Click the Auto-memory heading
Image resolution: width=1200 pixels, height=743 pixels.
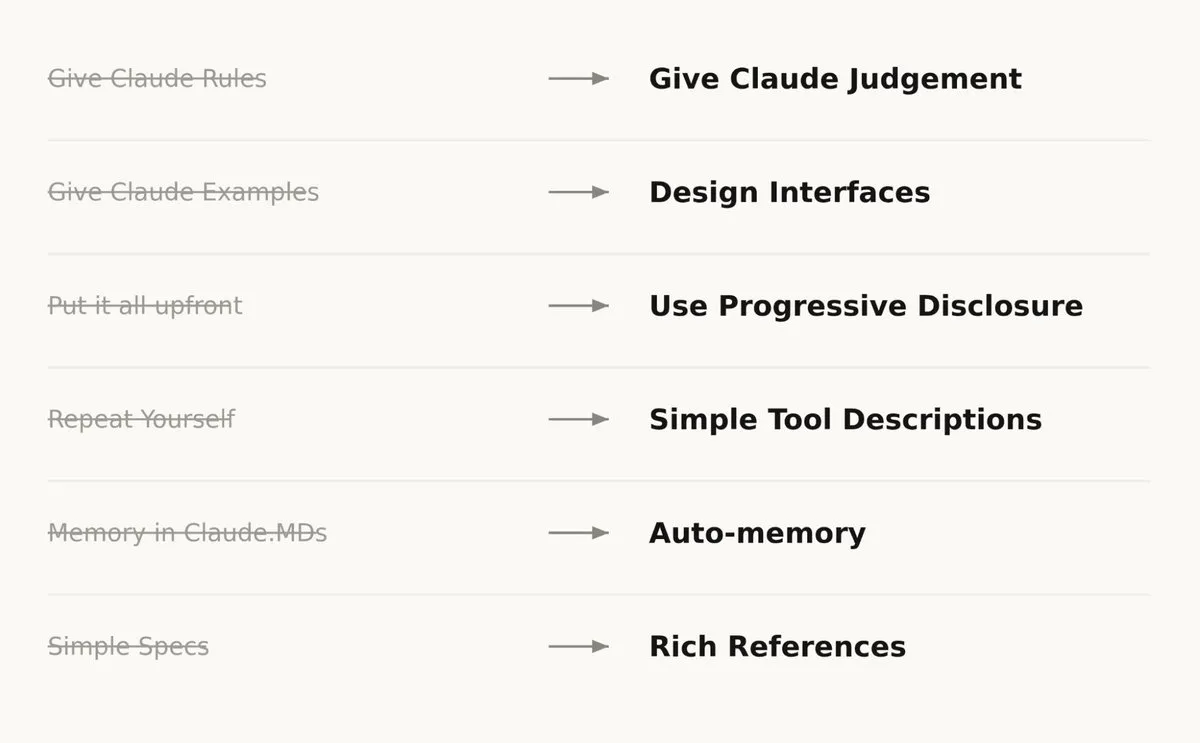tap(757, 533)
